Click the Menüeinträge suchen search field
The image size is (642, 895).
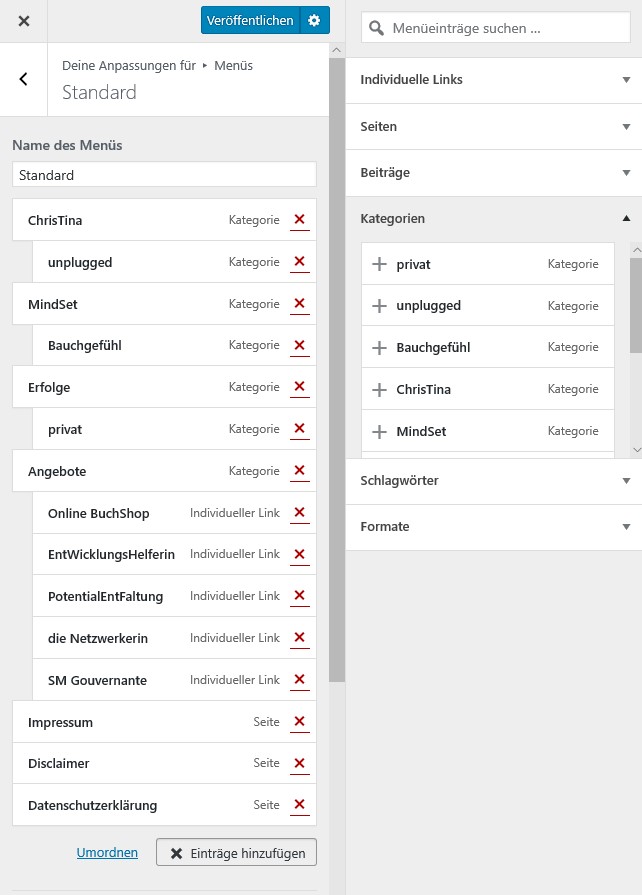pyautogui.click(x=505, y=29)
